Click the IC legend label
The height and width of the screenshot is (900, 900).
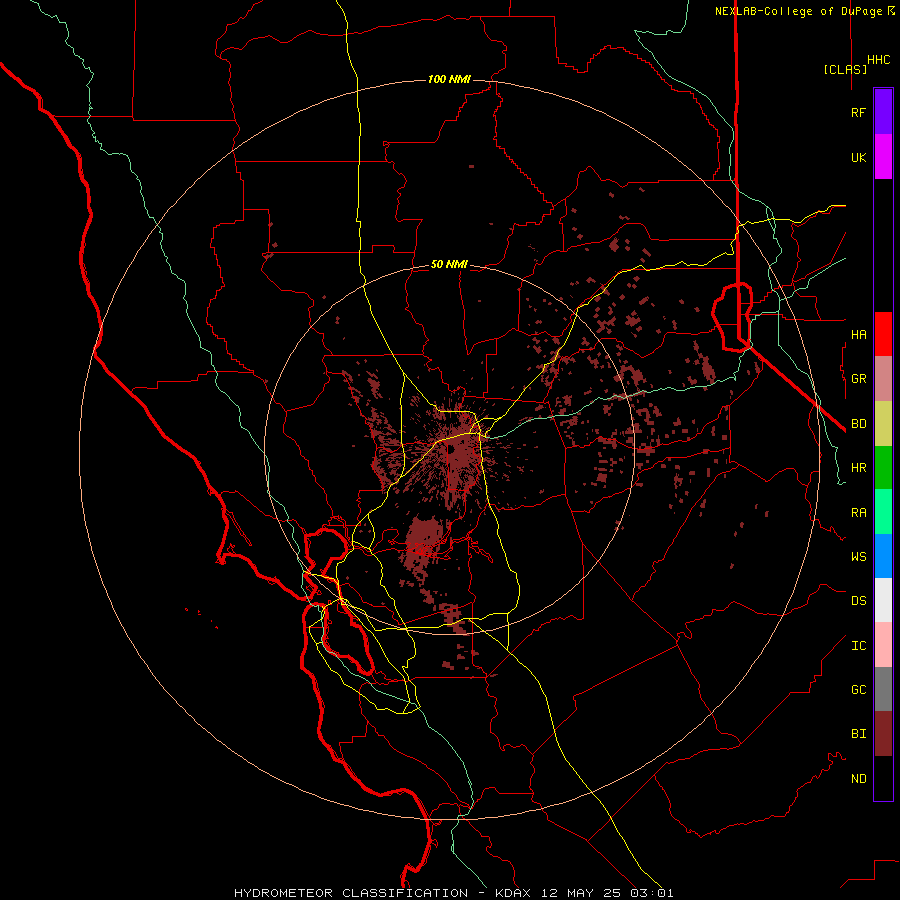point(858,646)
